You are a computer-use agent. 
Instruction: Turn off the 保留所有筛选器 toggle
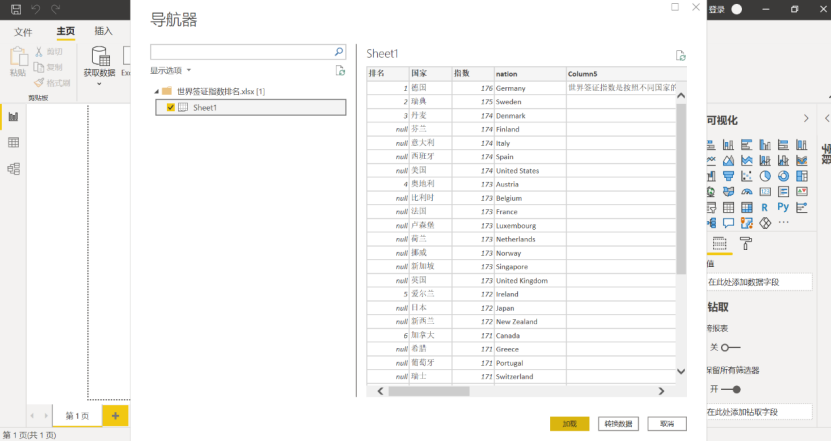730,390
